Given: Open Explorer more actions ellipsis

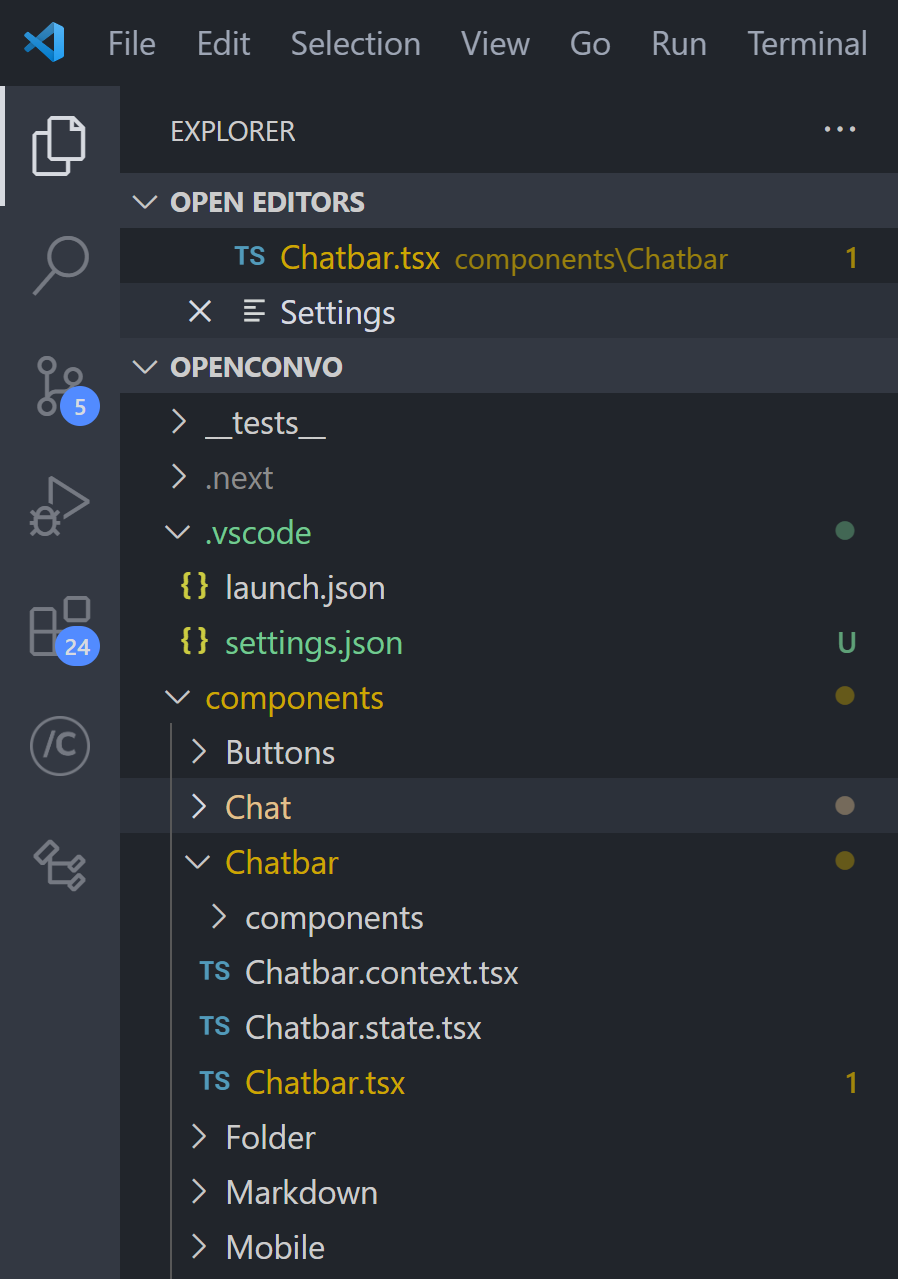Looking at the screenshot, I should (839, 130).
